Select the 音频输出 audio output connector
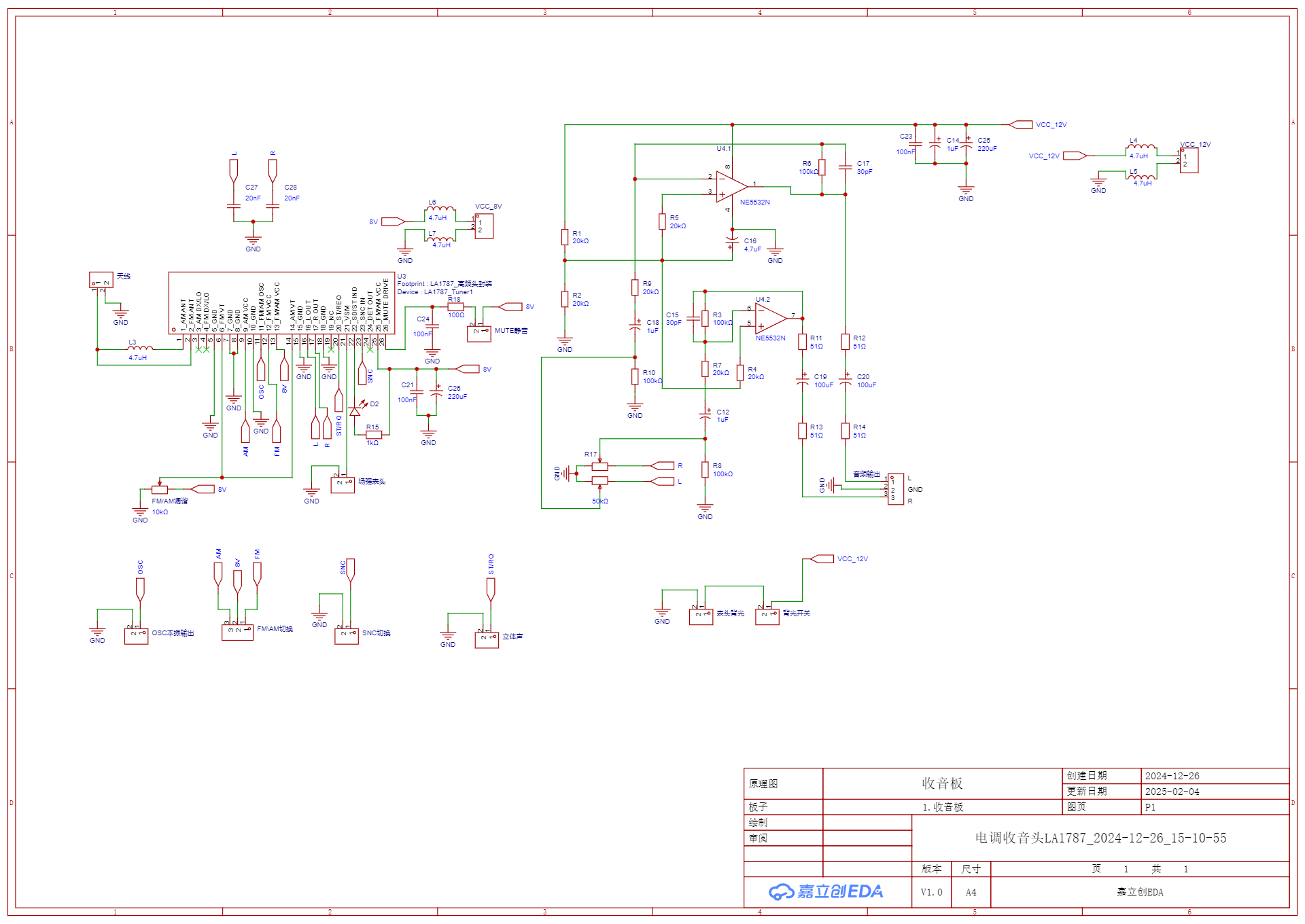This screenshot has width=1305, height=924. 896,489
